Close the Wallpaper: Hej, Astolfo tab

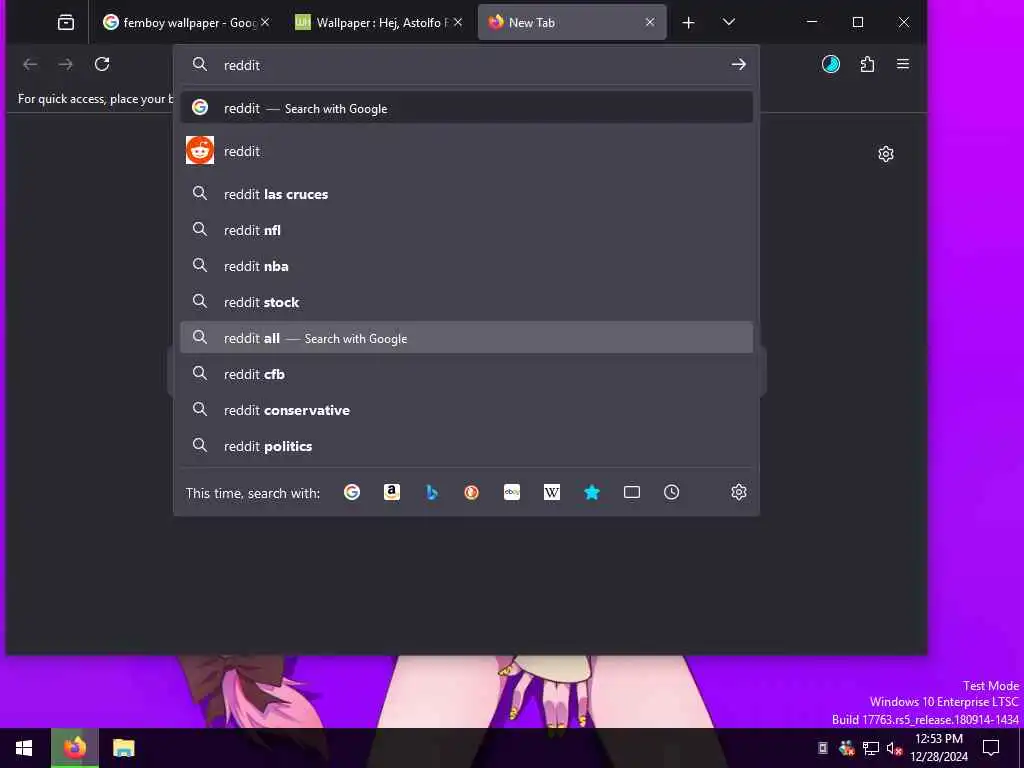click(458, 22)
